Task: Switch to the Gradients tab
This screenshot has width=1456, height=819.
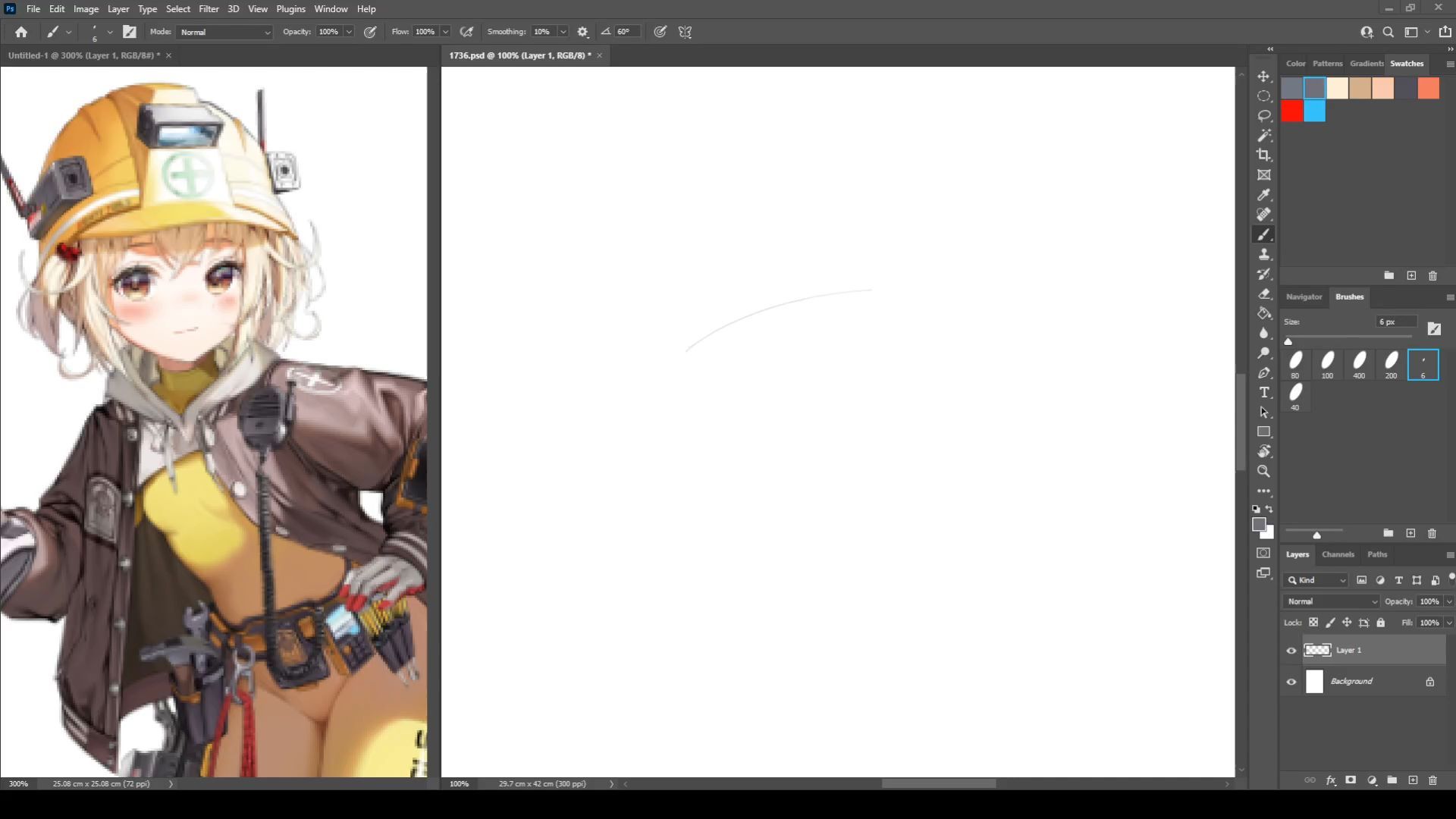Action: point(1367,64)
